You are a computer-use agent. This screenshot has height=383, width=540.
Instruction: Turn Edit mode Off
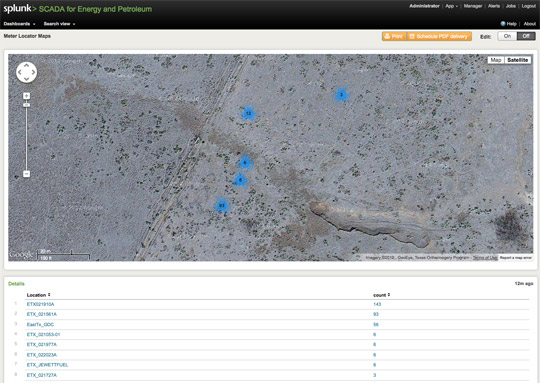(526, 36)
